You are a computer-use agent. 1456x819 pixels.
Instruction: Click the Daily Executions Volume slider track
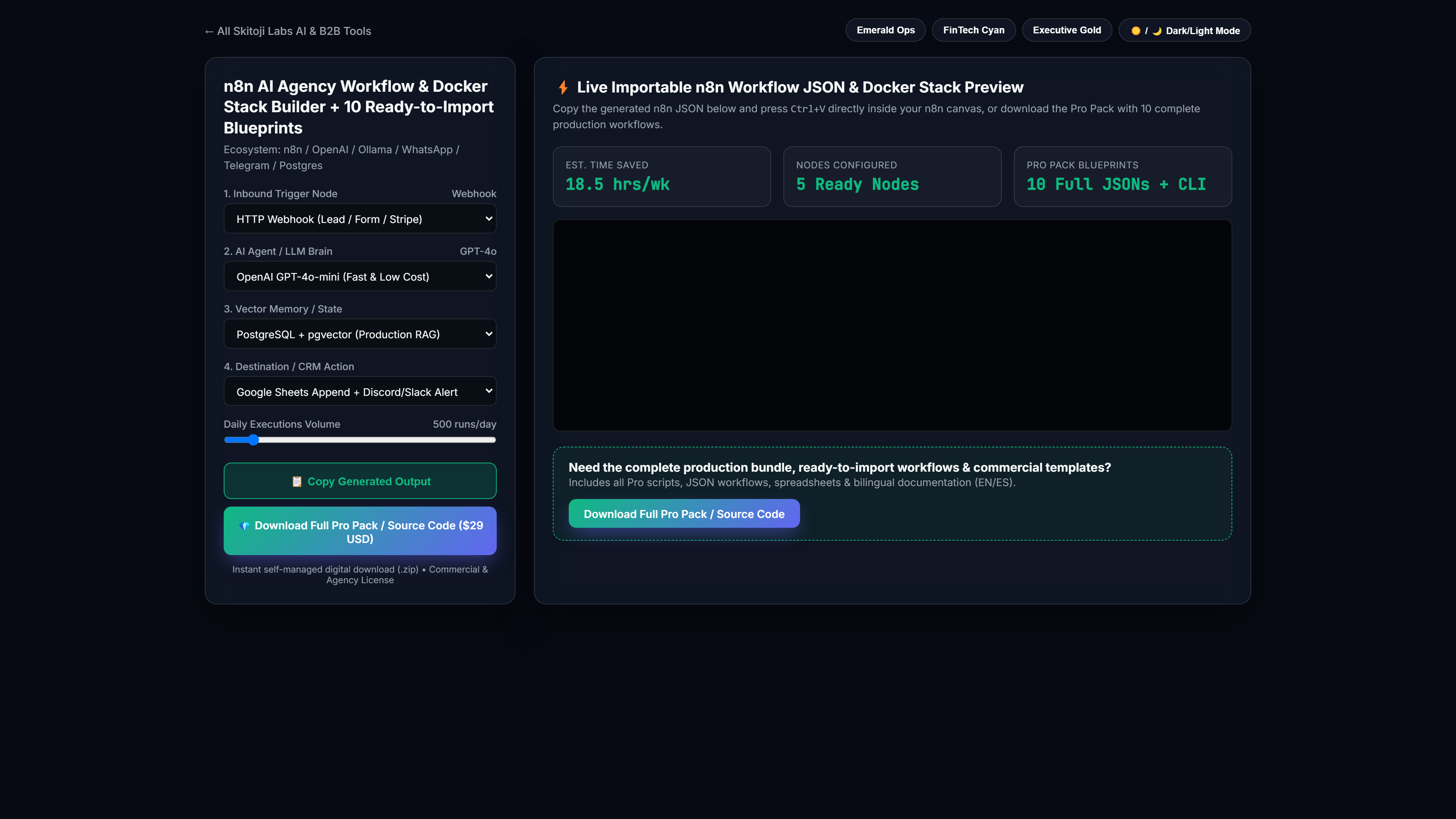[x=360, y=440]
